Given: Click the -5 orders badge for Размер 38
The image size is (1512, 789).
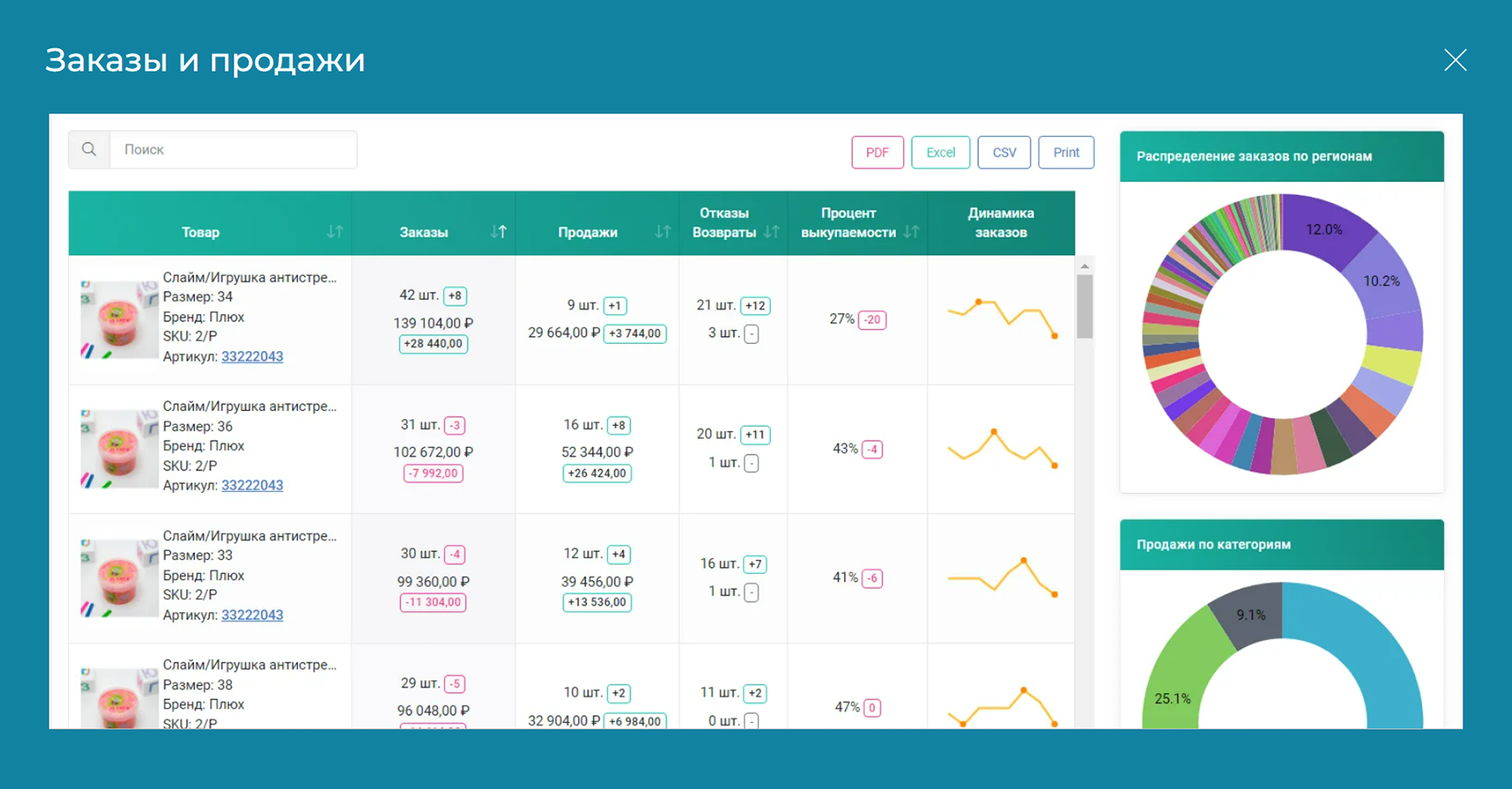Looking at the screenshot, I should 455,684.
